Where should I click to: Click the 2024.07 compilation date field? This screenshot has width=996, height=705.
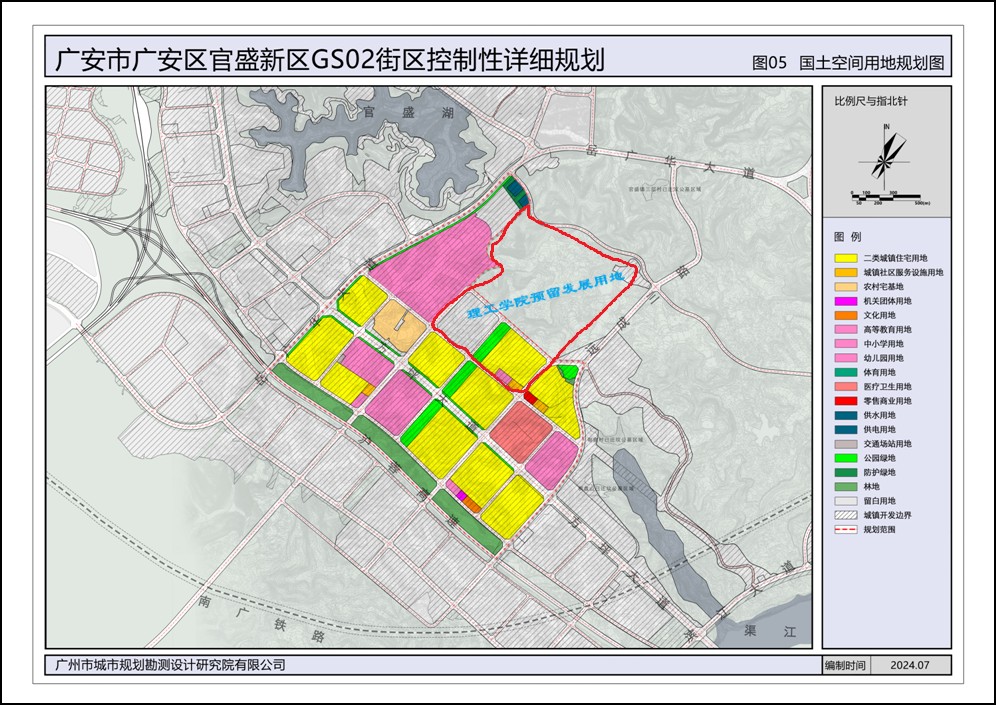coord(910,665)
